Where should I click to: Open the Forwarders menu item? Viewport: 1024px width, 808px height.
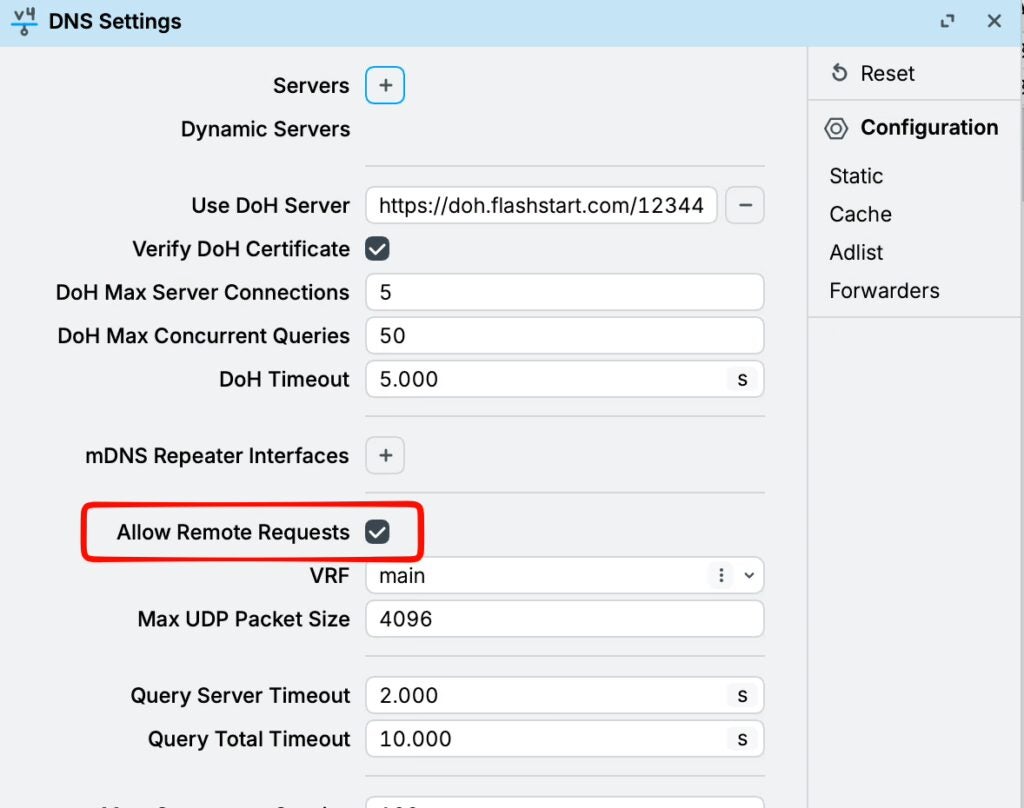884,291
